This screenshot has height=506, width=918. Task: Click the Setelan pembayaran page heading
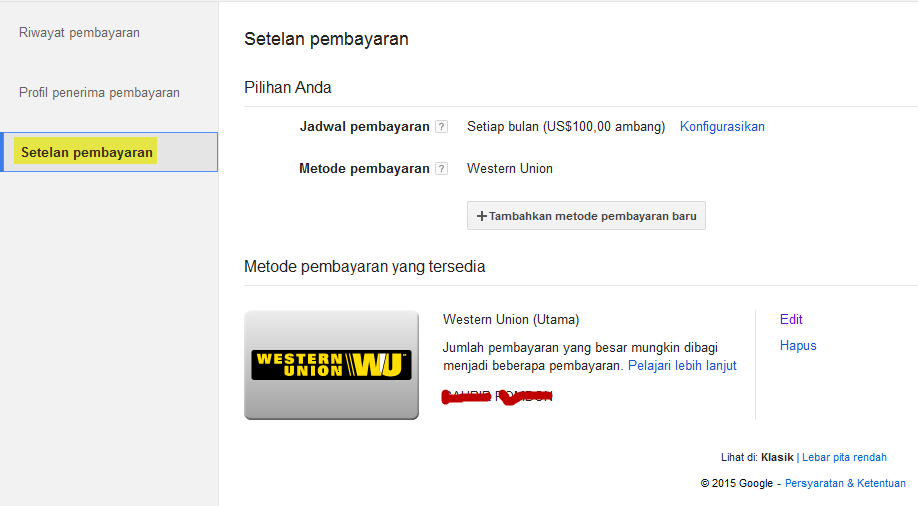(x=326, y=39)
